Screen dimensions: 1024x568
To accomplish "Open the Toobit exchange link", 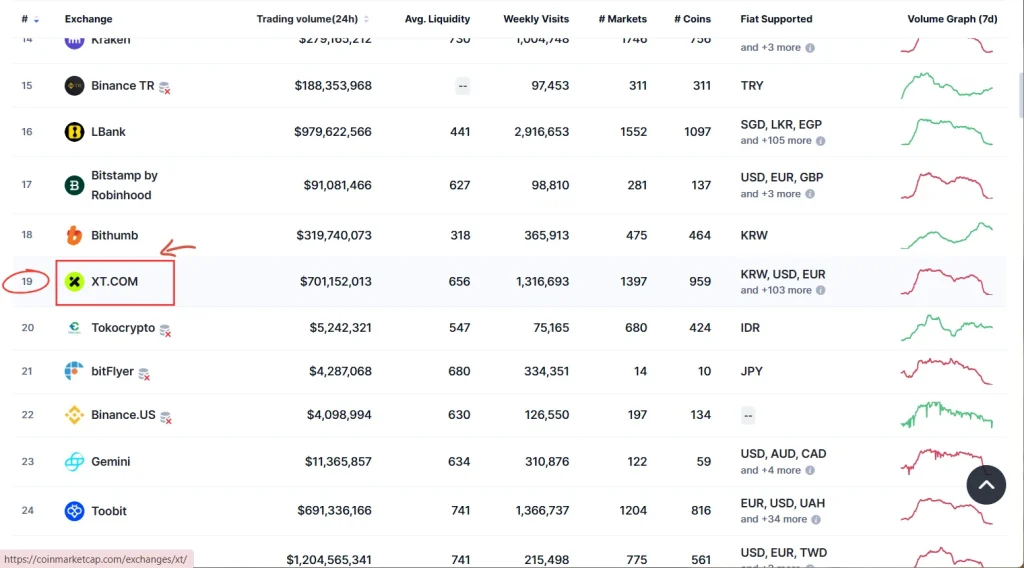I will (108, 511).
